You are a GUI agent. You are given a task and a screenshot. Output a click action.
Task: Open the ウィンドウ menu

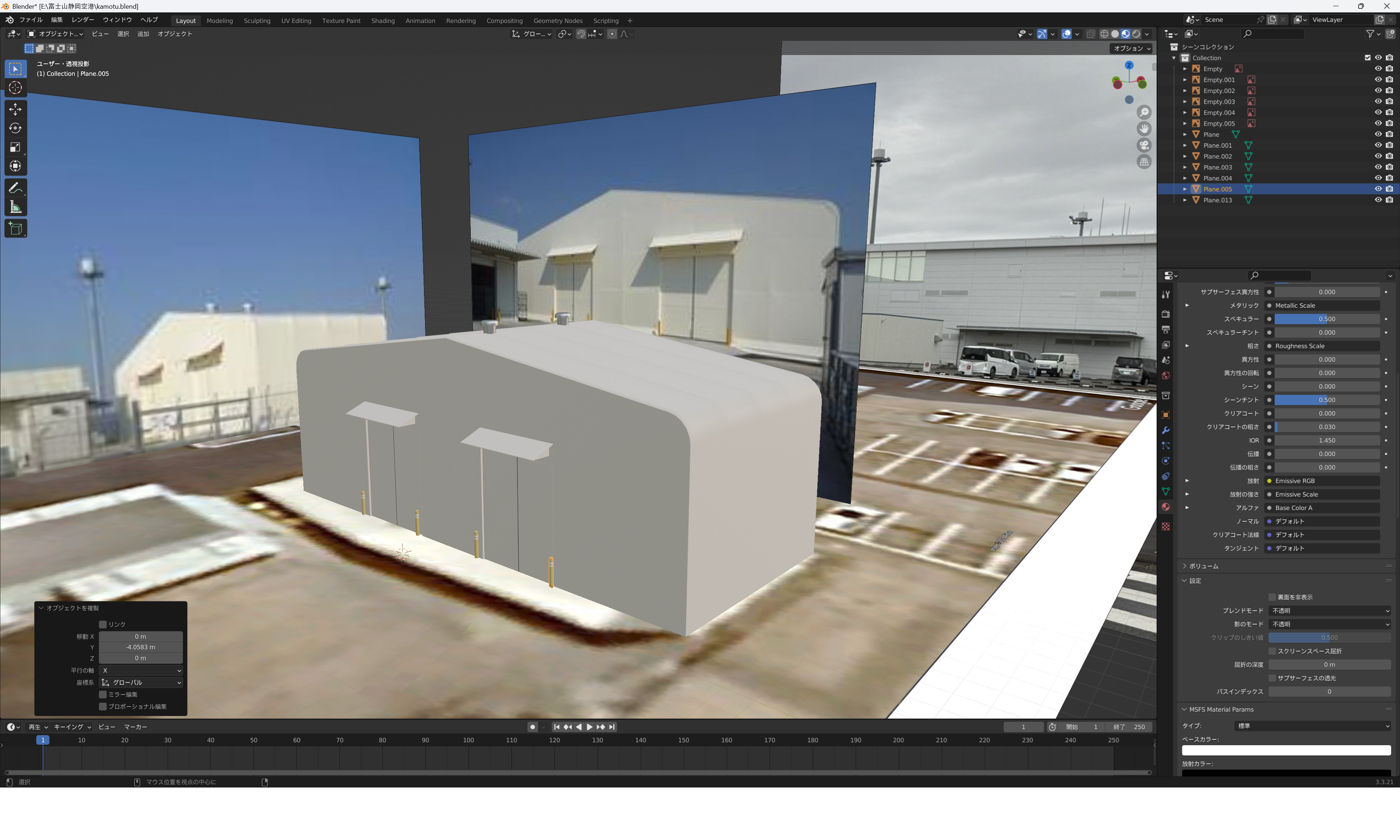click(x=117, y=20)
